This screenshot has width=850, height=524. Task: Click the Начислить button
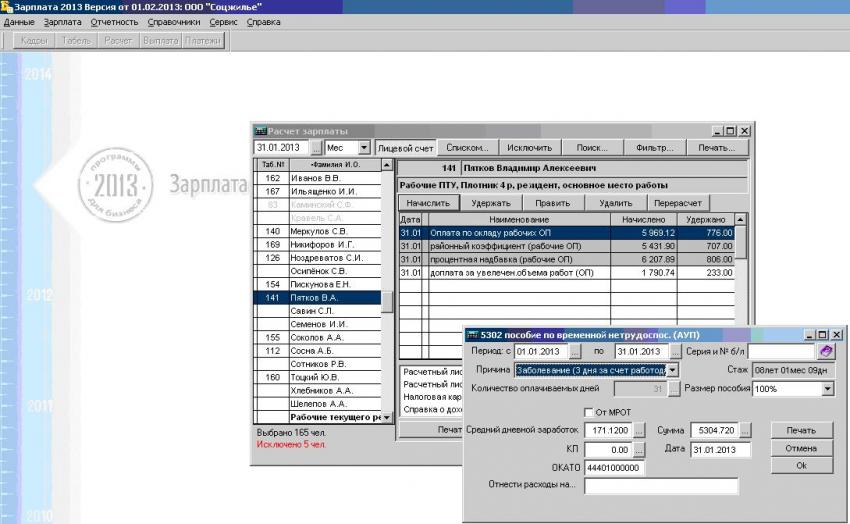tap(427, 202)
